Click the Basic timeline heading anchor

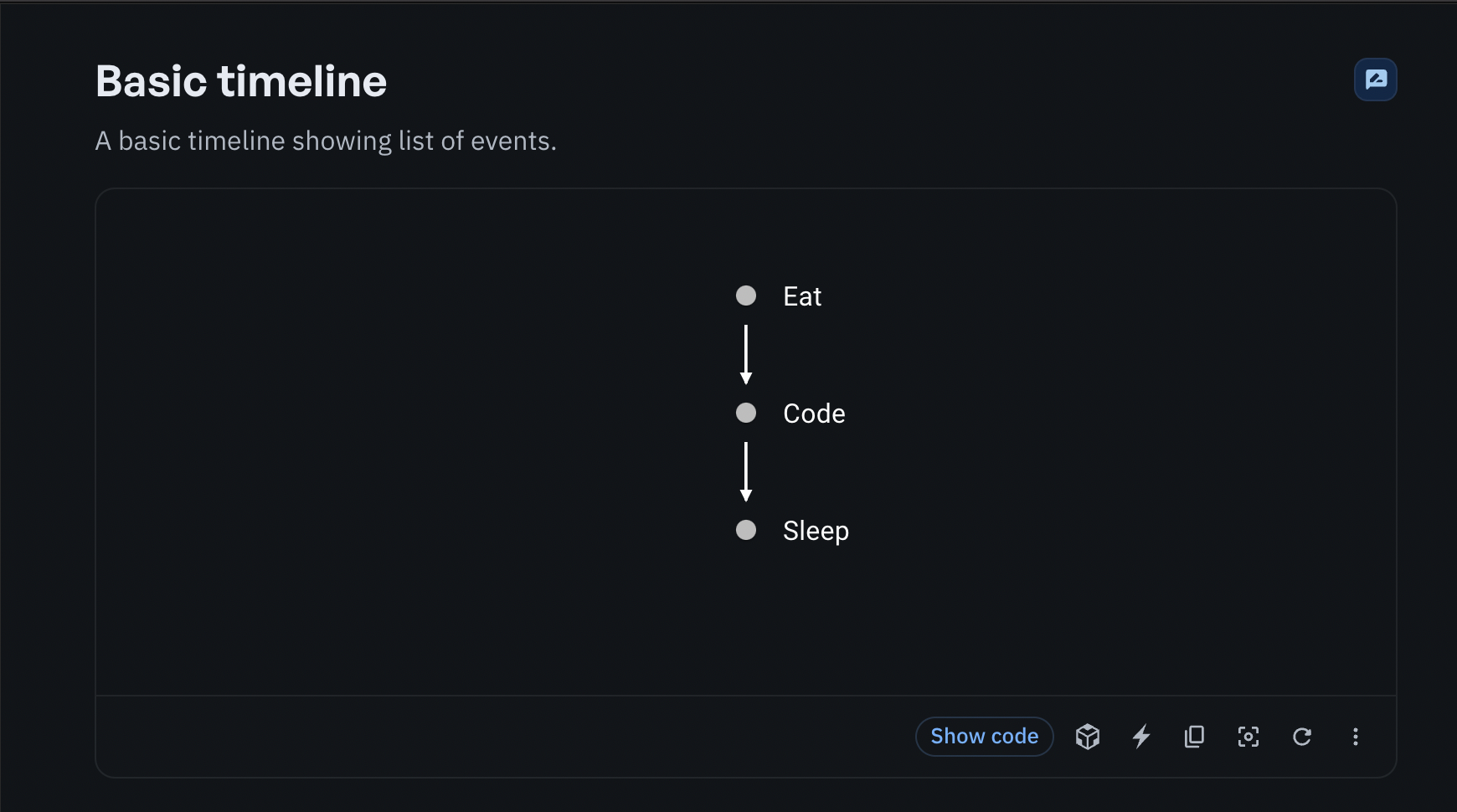pyautogui.click(x=240, y=80)
